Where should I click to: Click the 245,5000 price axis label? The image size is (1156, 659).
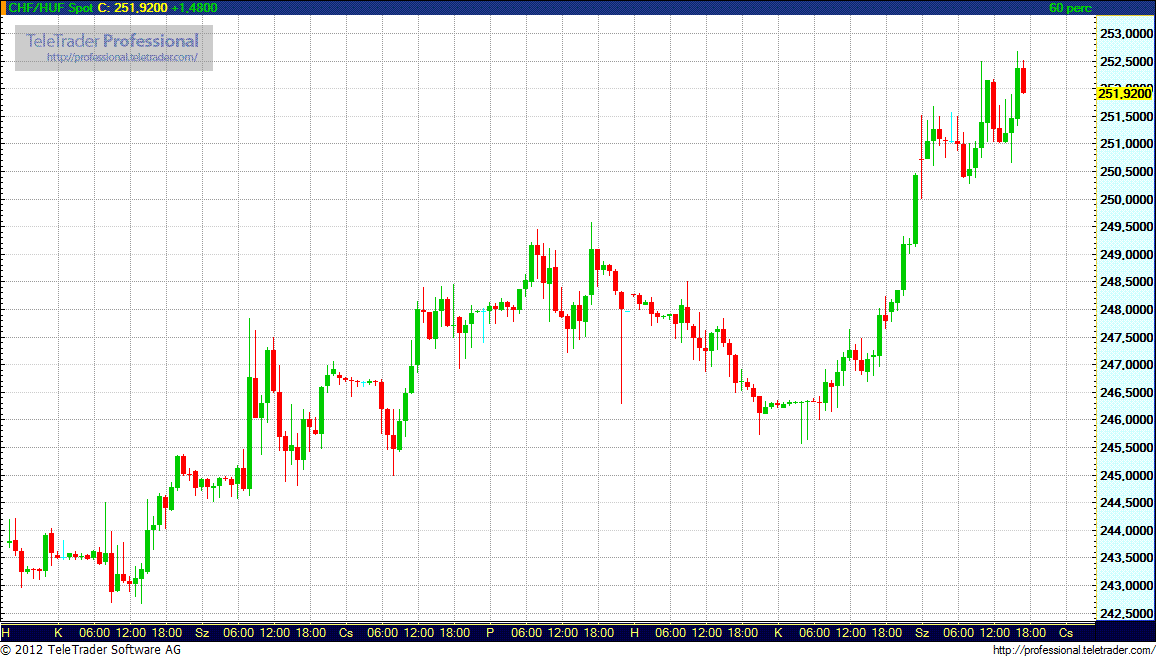(x=1126, y=448)
